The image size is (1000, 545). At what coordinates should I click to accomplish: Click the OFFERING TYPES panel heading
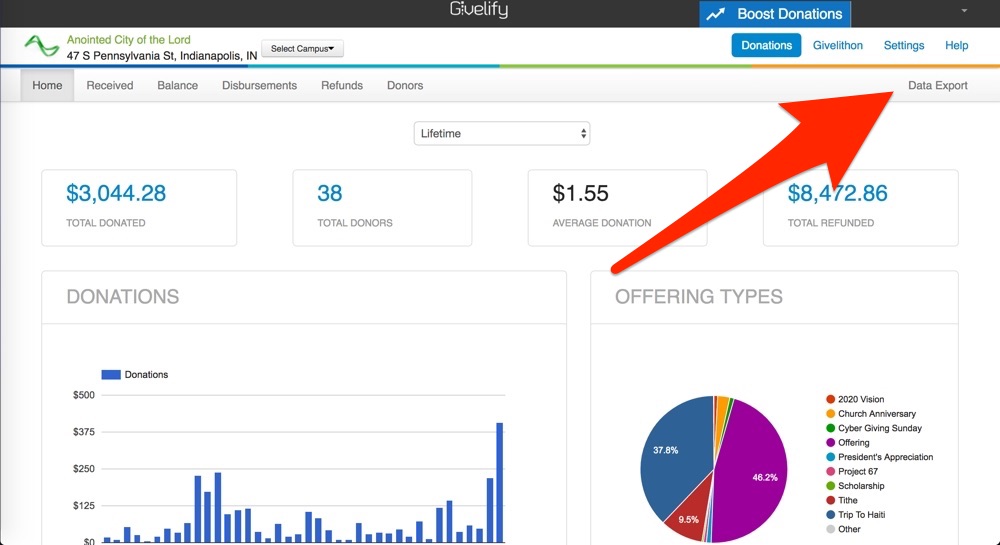(698, 296)
